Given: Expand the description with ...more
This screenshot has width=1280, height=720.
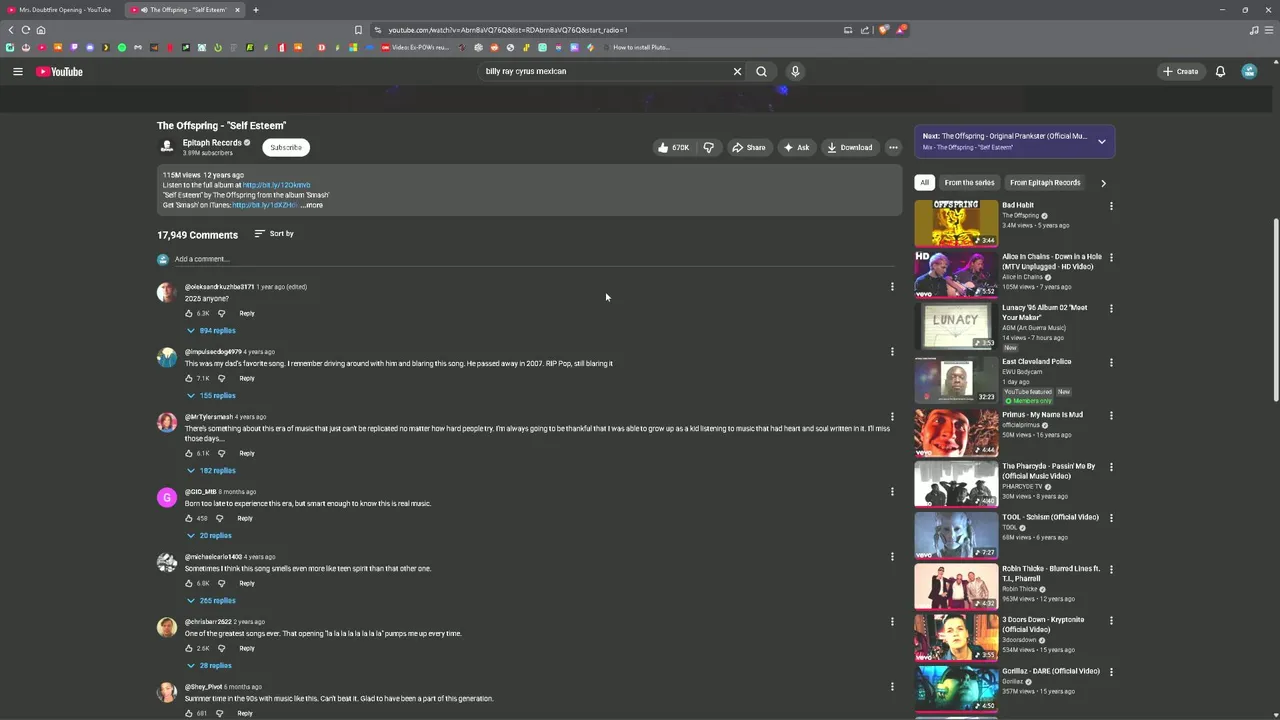Looking at the screenshot, I should pyautogui.click(x=312, y=205).
